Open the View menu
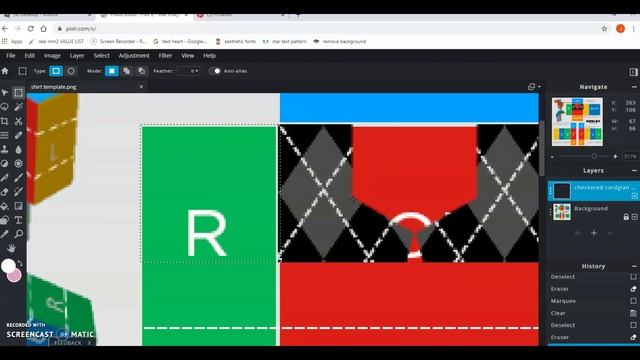The width and height of the screenshot is (640, 360). click(x=187, y=56)
